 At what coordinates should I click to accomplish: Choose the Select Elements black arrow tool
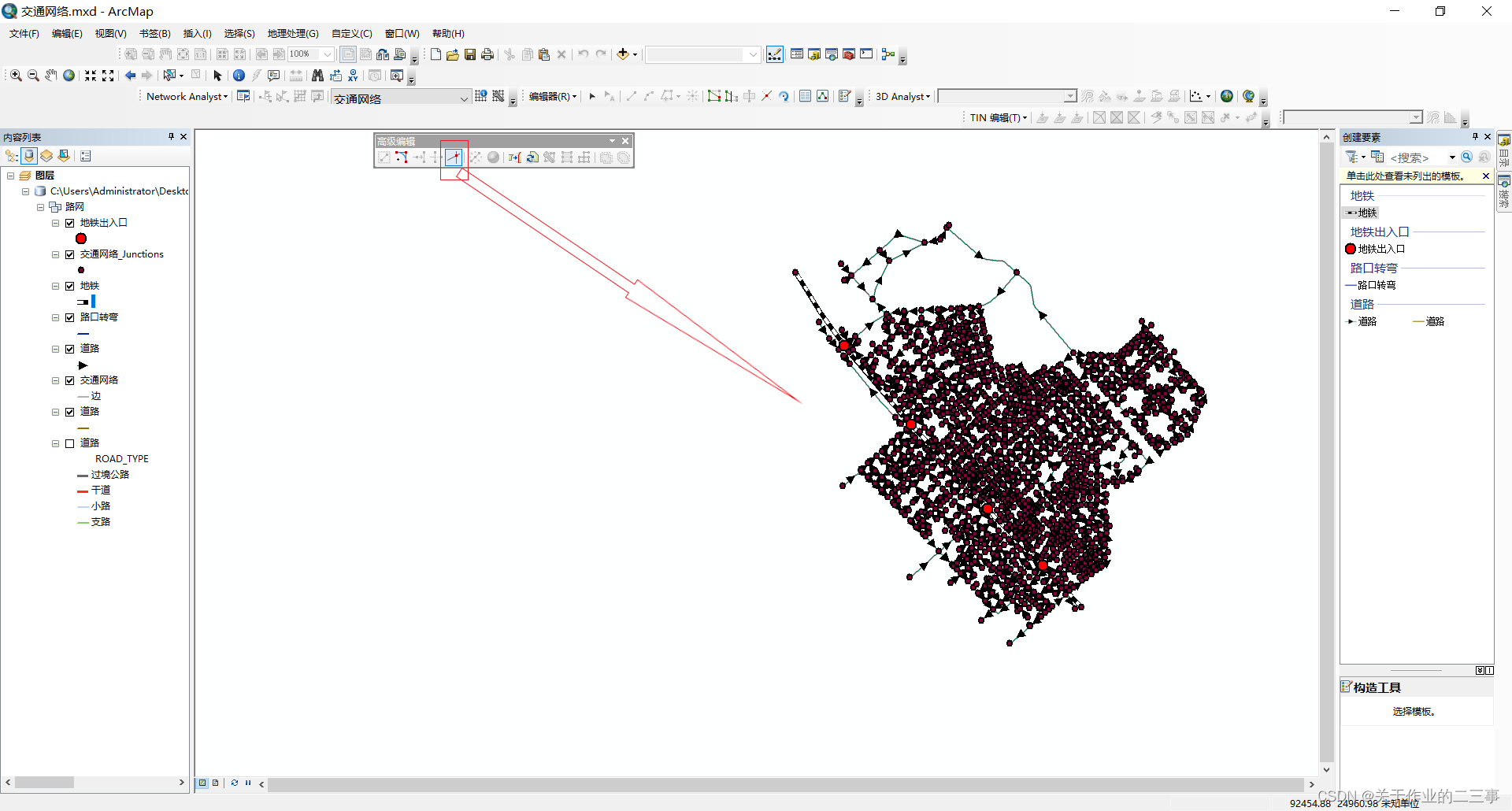coord(218,76)
